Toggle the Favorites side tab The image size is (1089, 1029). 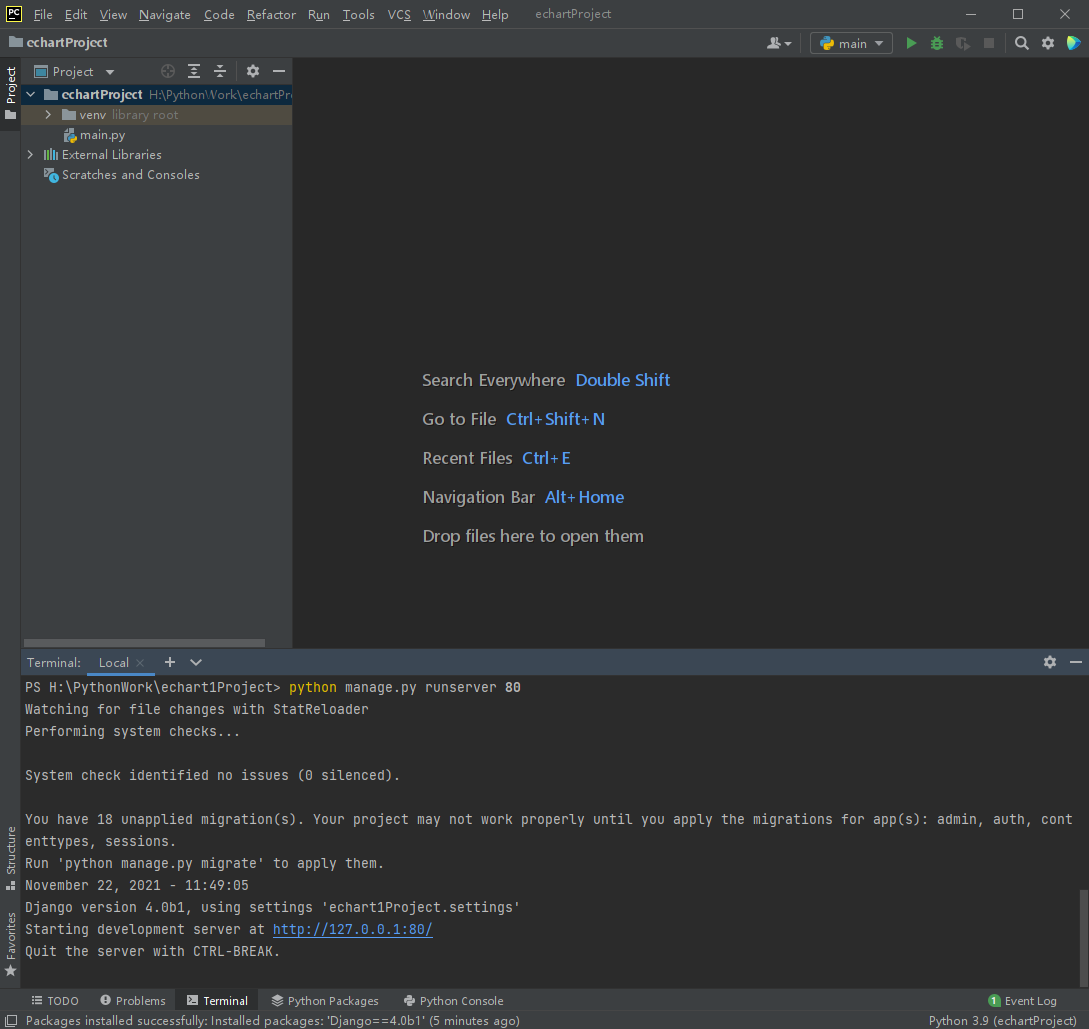pos(10,944)
